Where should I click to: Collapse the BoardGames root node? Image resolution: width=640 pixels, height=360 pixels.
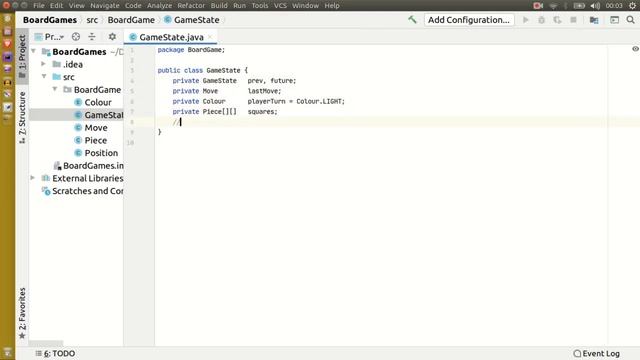click(x=34, y=51)
